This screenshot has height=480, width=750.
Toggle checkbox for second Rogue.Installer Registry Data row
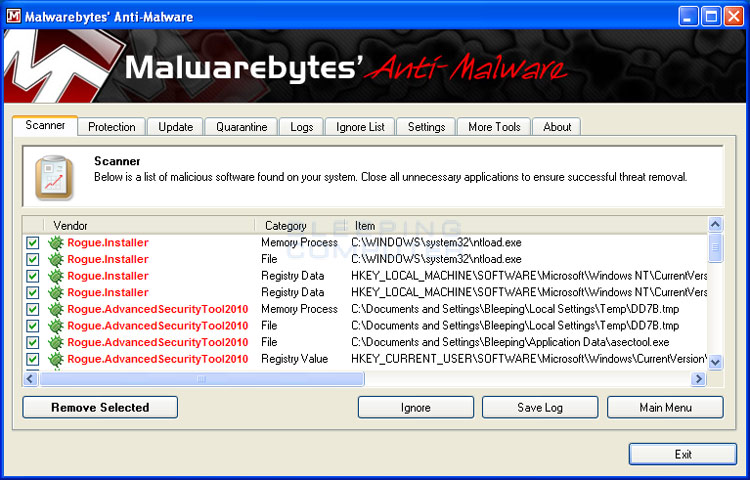coord(33,293)
